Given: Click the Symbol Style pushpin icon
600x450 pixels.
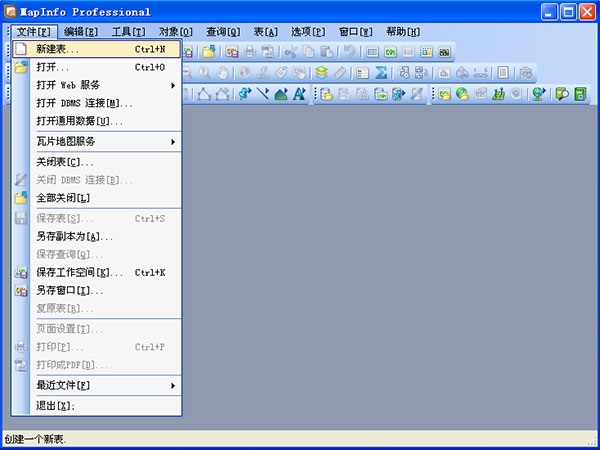Looking at the screenshot, I should pyautogui.click(x=245, y=94).
